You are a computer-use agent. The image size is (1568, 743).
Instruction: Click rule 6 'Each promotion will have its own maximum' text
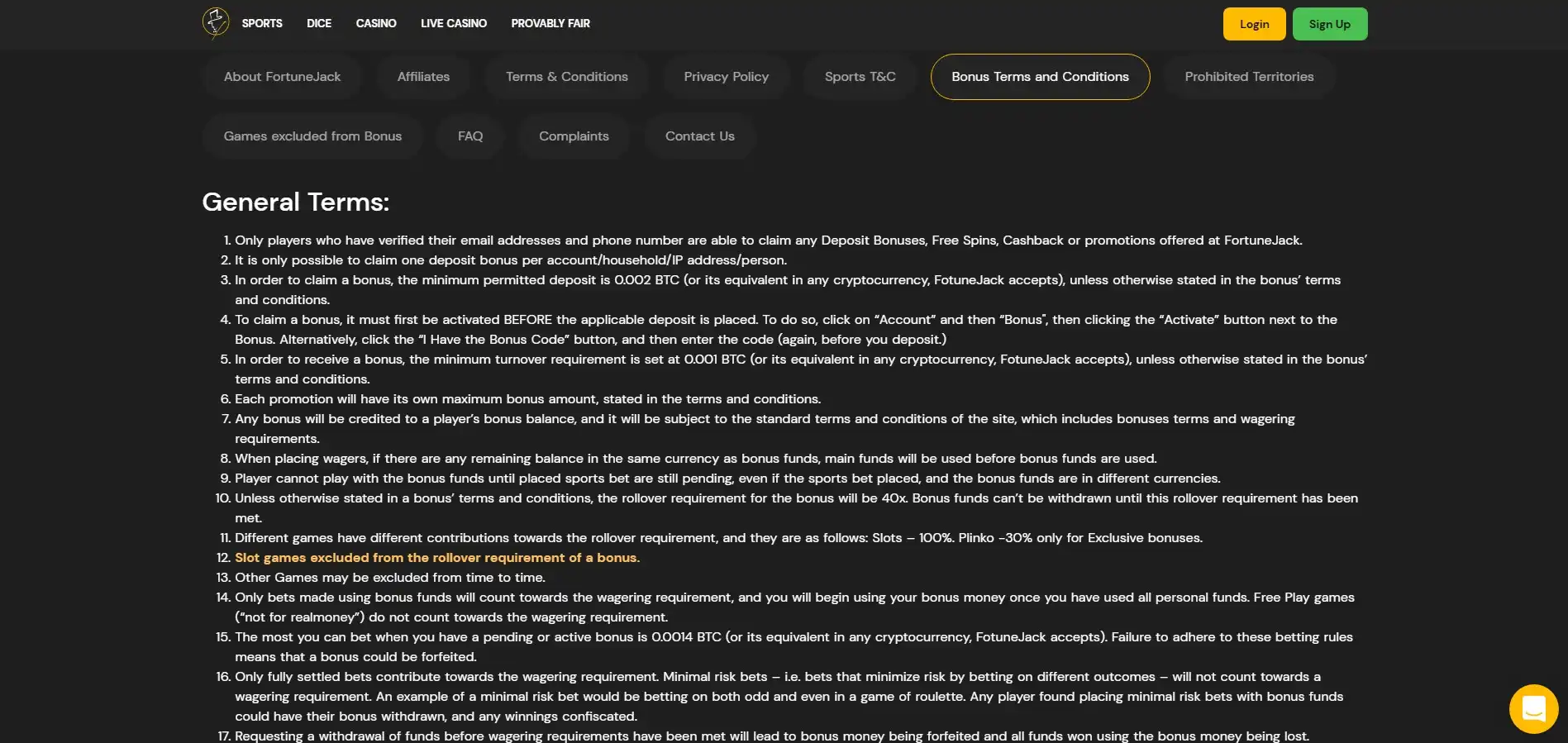(527, 399)
